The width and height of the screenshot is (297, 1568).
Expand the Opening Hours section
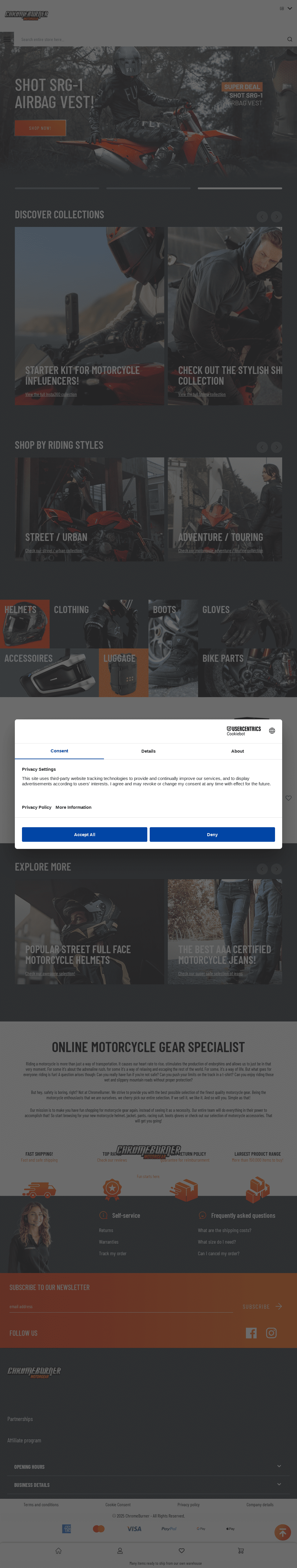[148, 1466]
